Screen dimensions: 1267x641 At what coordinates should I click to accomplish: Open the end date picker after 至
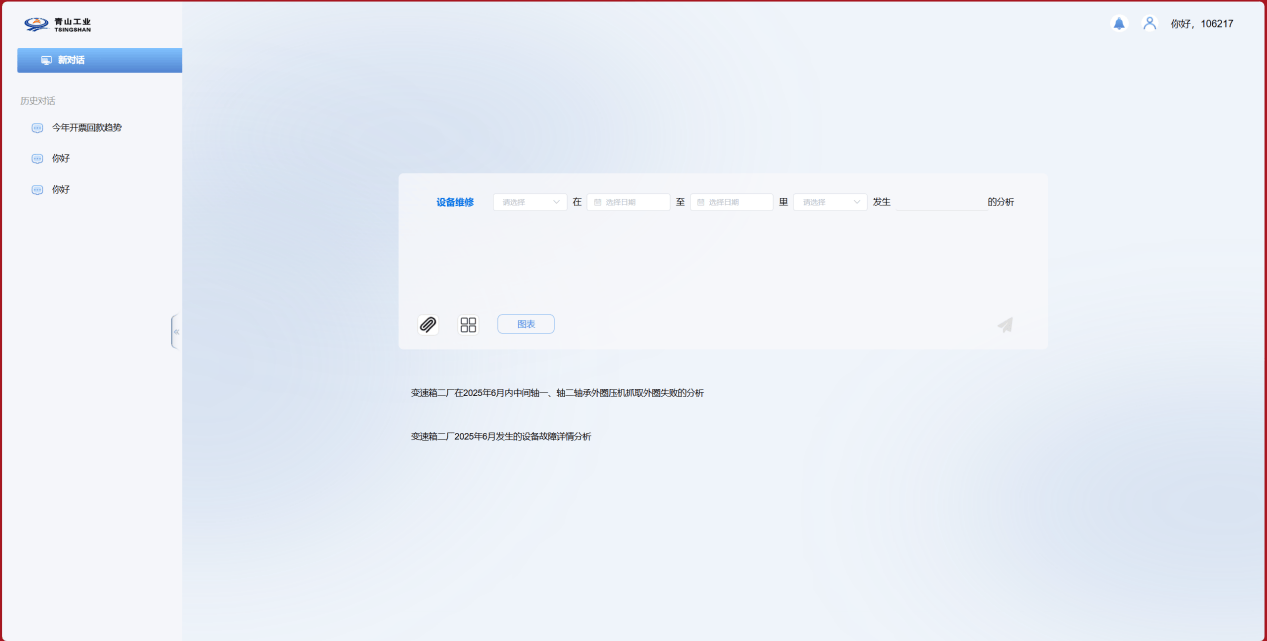coord(732,202)
